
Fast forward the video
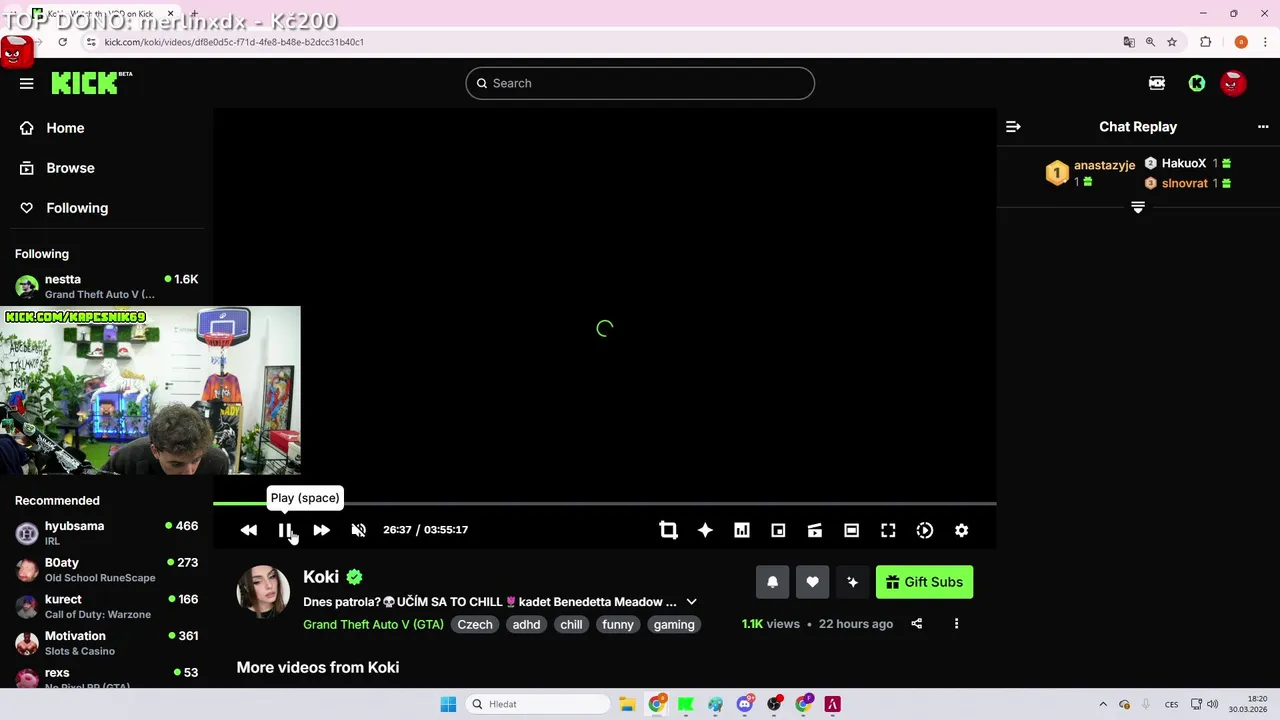[x=321, y=530]
